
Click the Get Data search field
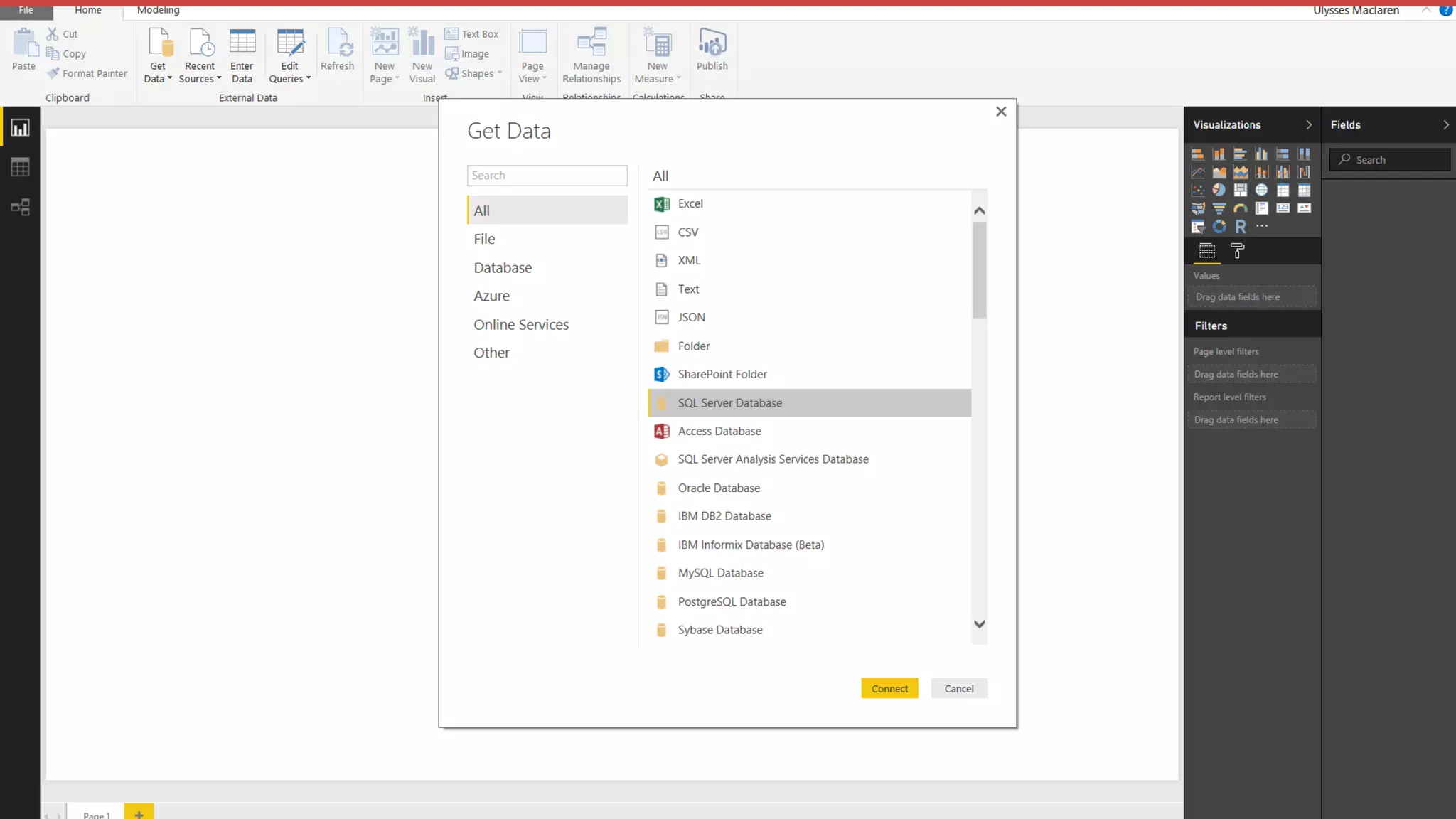click(547, 176)
